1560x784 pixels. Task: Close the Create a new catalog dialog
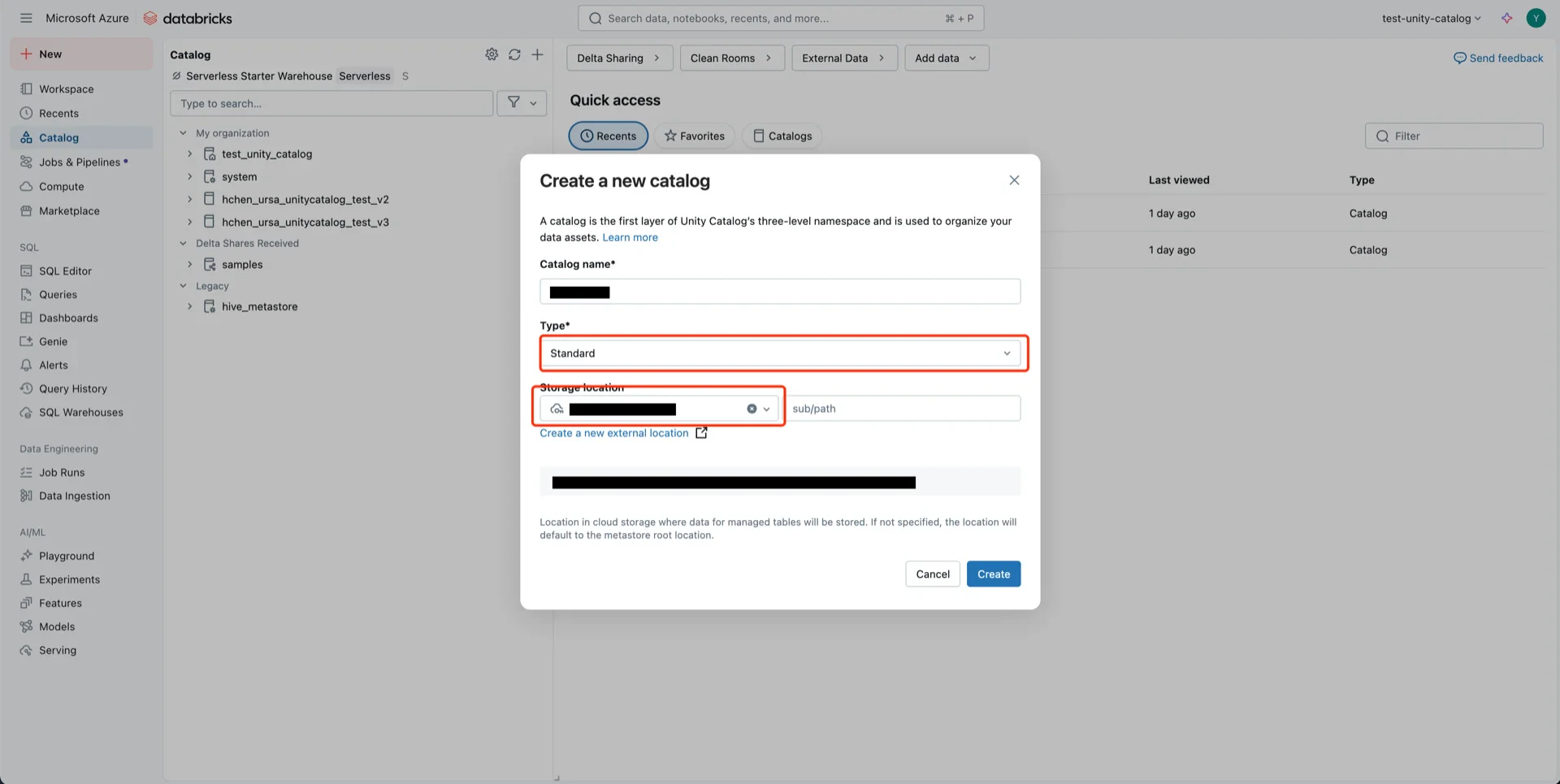(x=1014, y=180)
